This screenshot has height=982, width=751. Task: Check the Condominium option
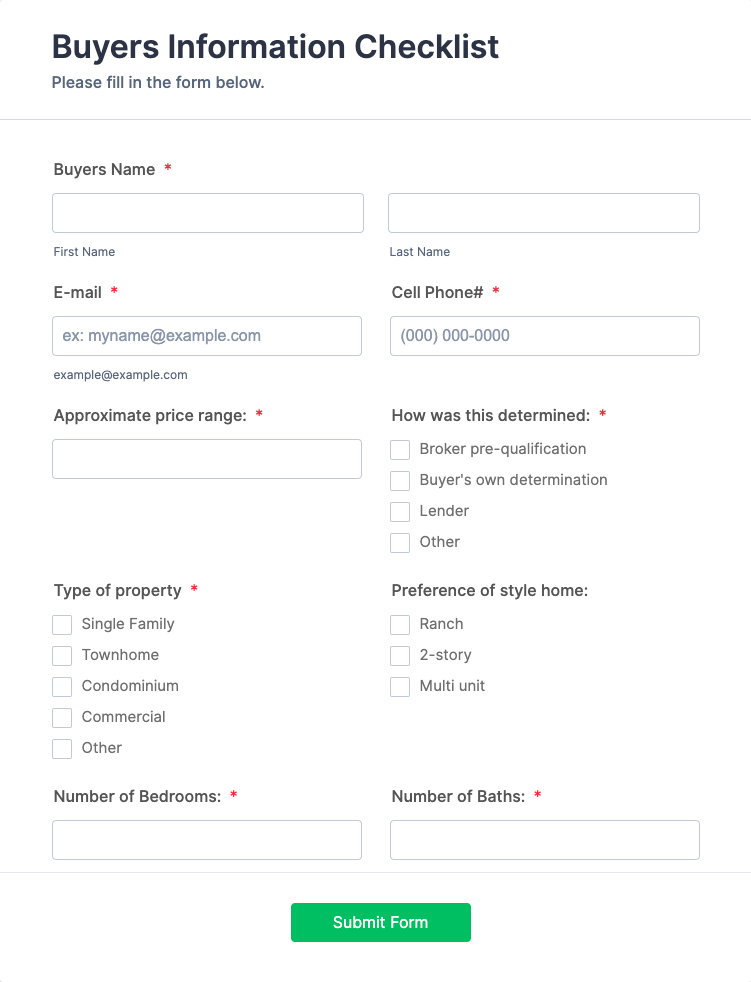(x=62, y=687)
